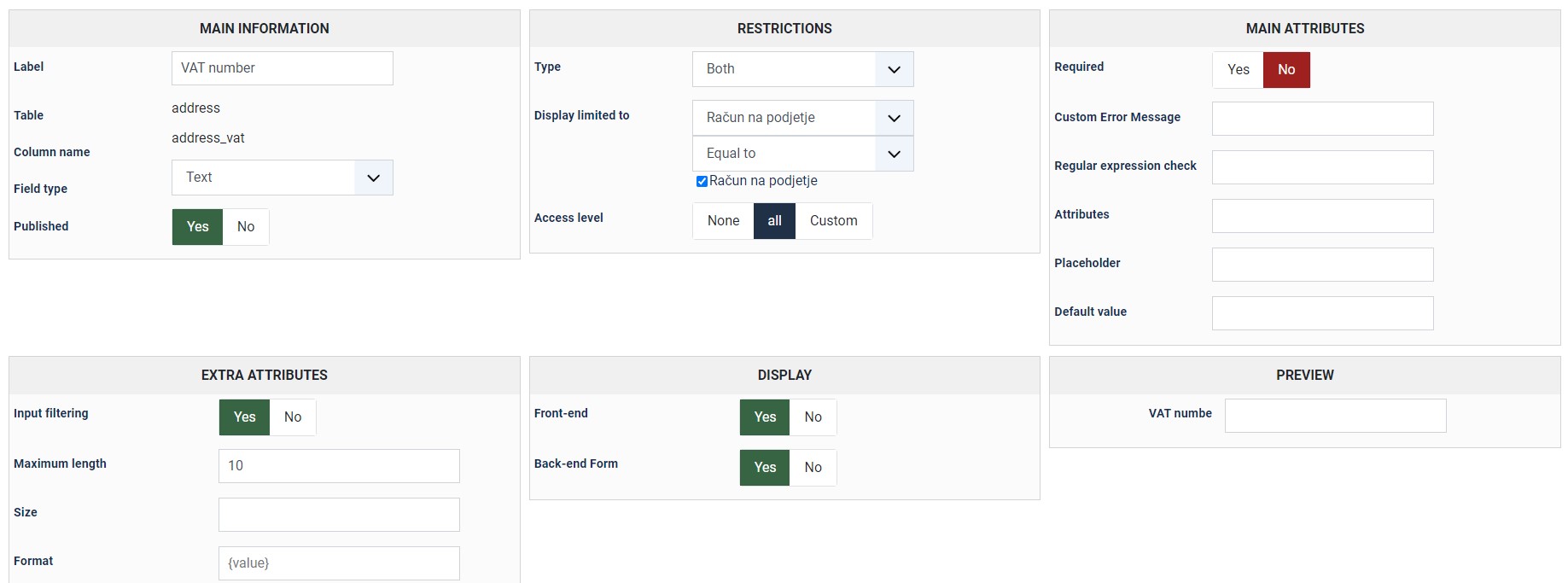Set Required to Yes

1238,70
